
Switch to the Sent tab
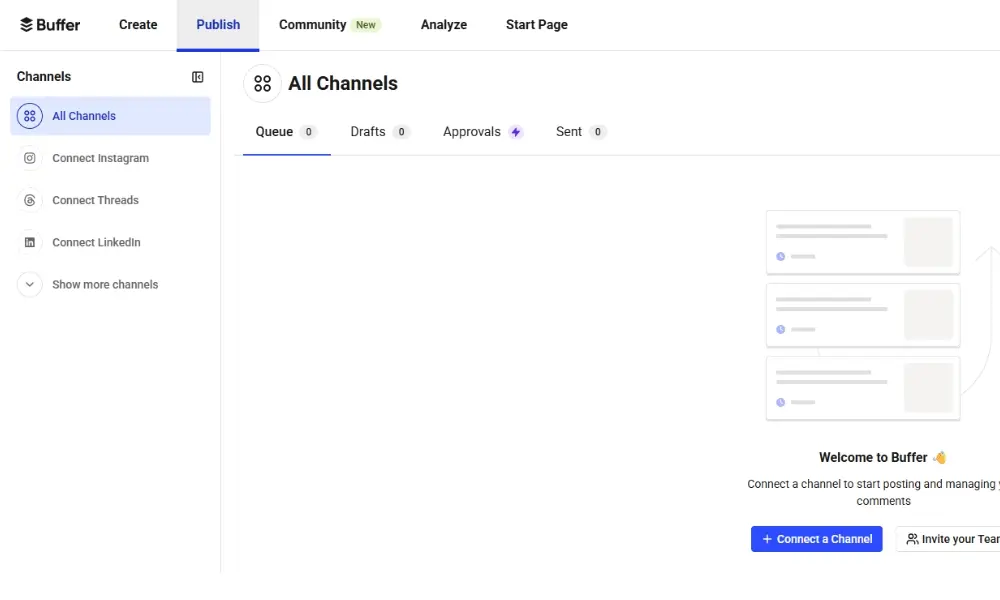coord(569,132)
